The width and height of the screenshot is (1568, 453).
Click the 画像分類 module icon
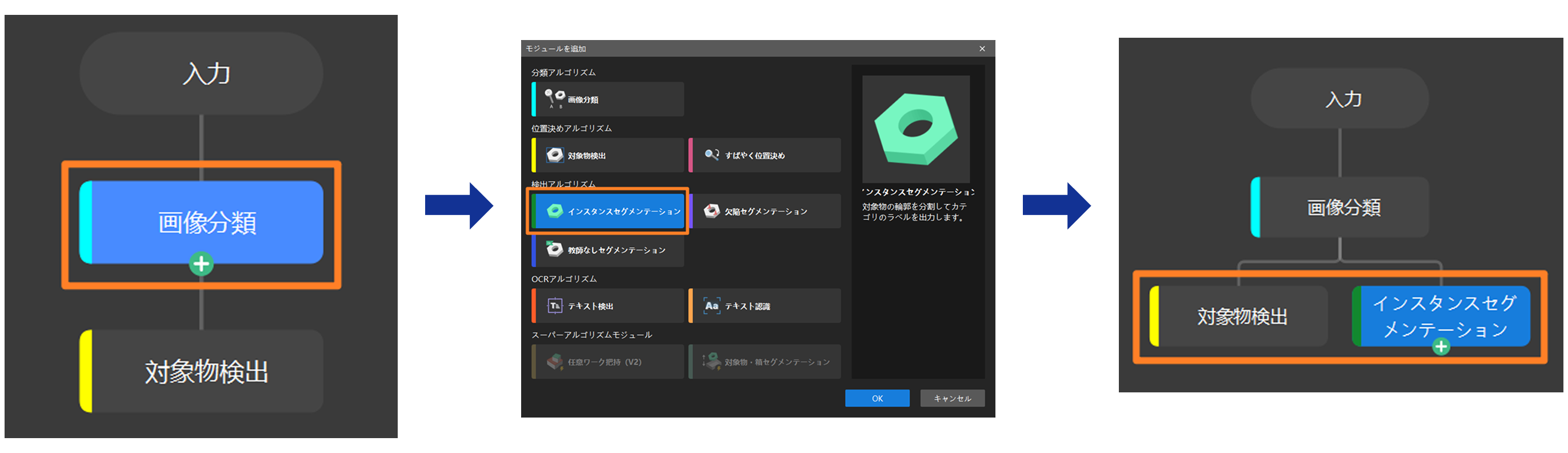554,98
